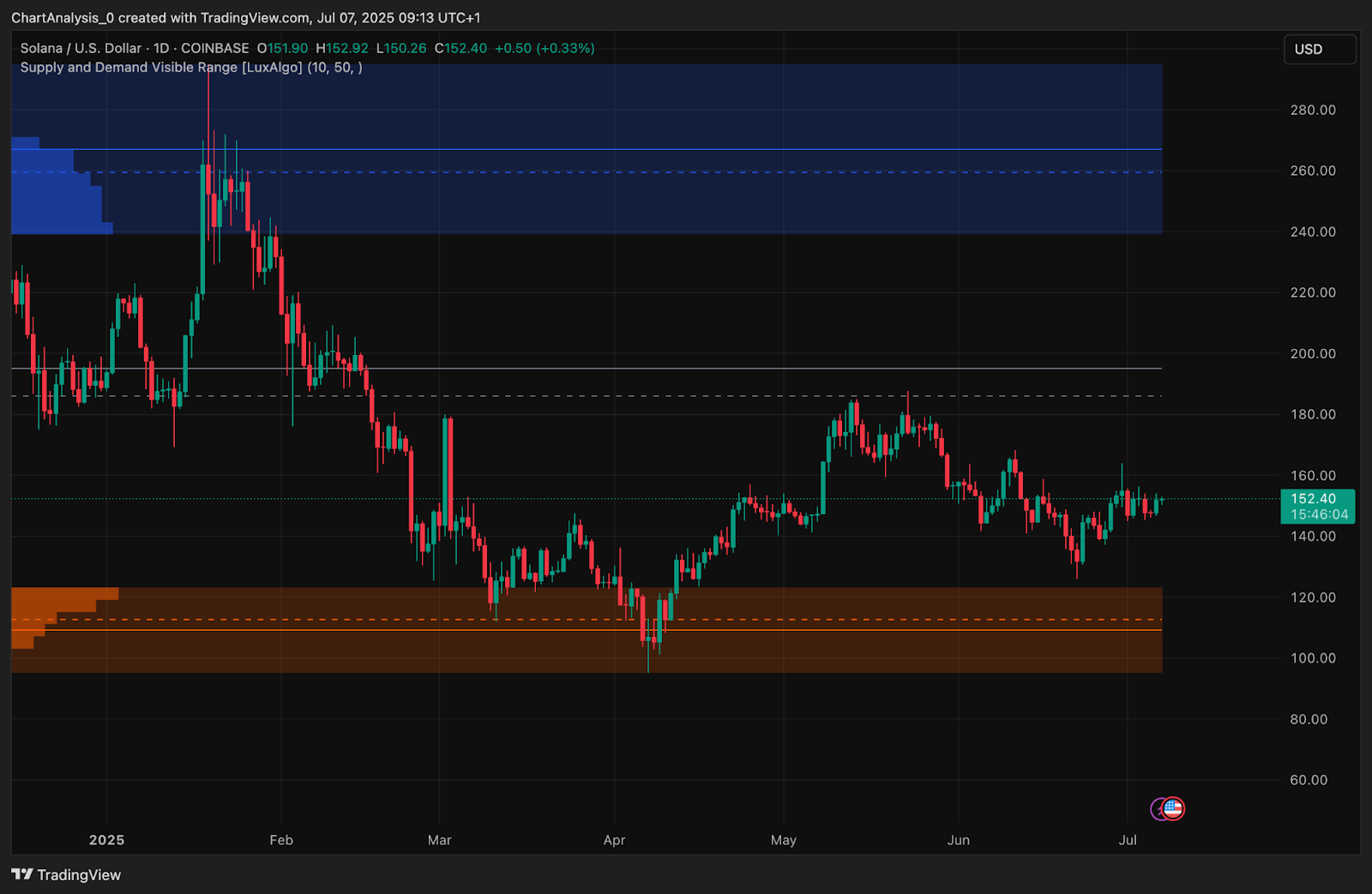Click the change value +0.50 (+0.33%)
The image size is (1372, 894).
(x=545, y=48)
